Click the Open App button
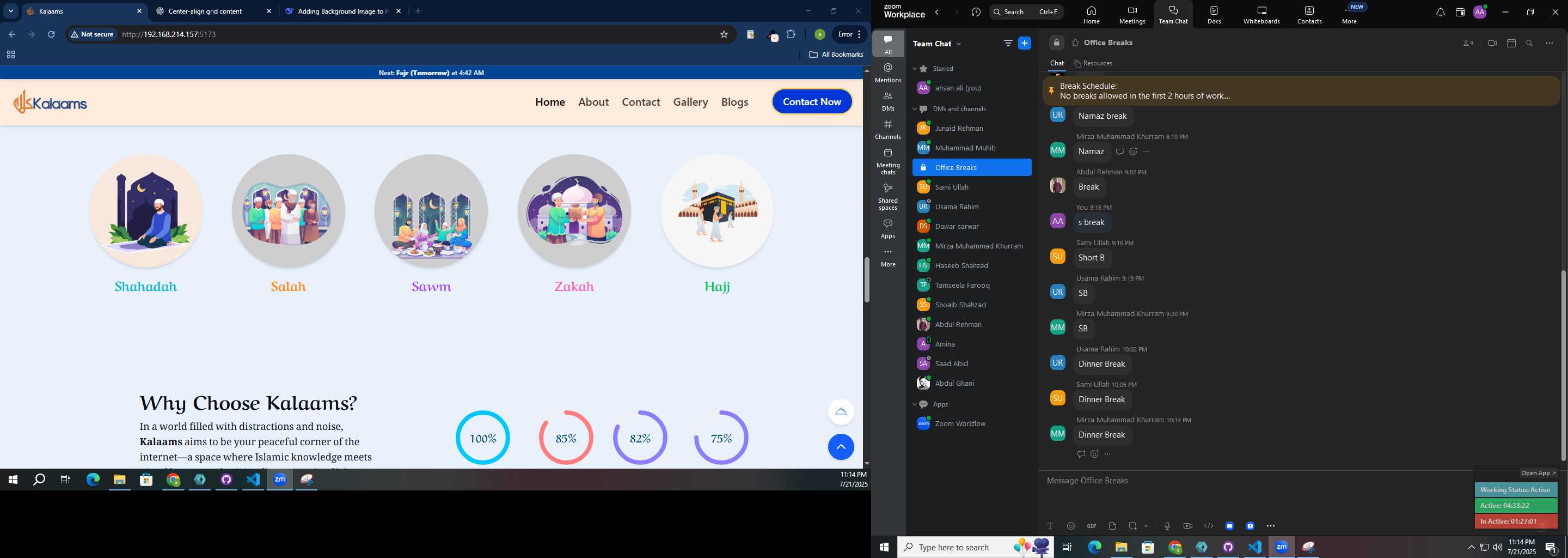 pos(1538,474)
